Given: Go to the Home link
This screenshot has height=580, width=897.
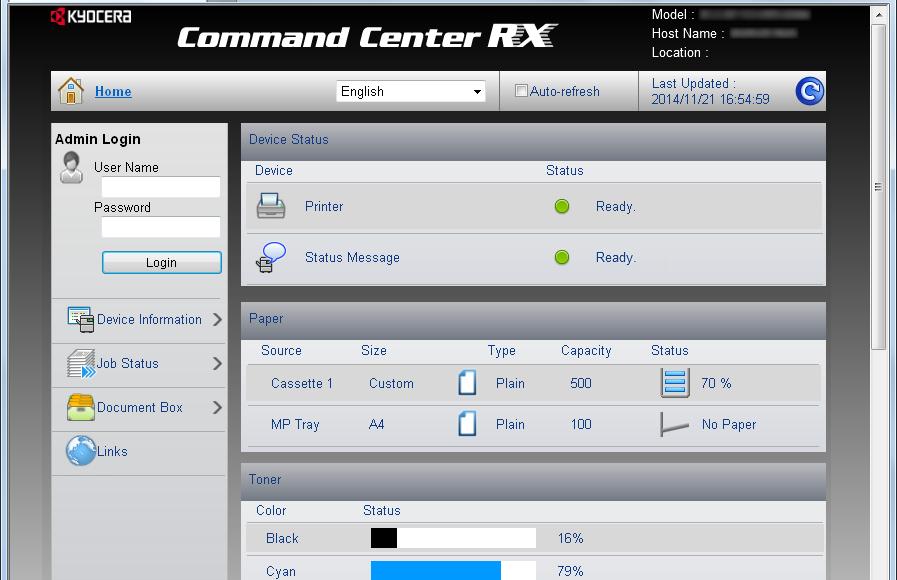Looking at the screenshot, I should pyautogui.click(x=113, y=92).
